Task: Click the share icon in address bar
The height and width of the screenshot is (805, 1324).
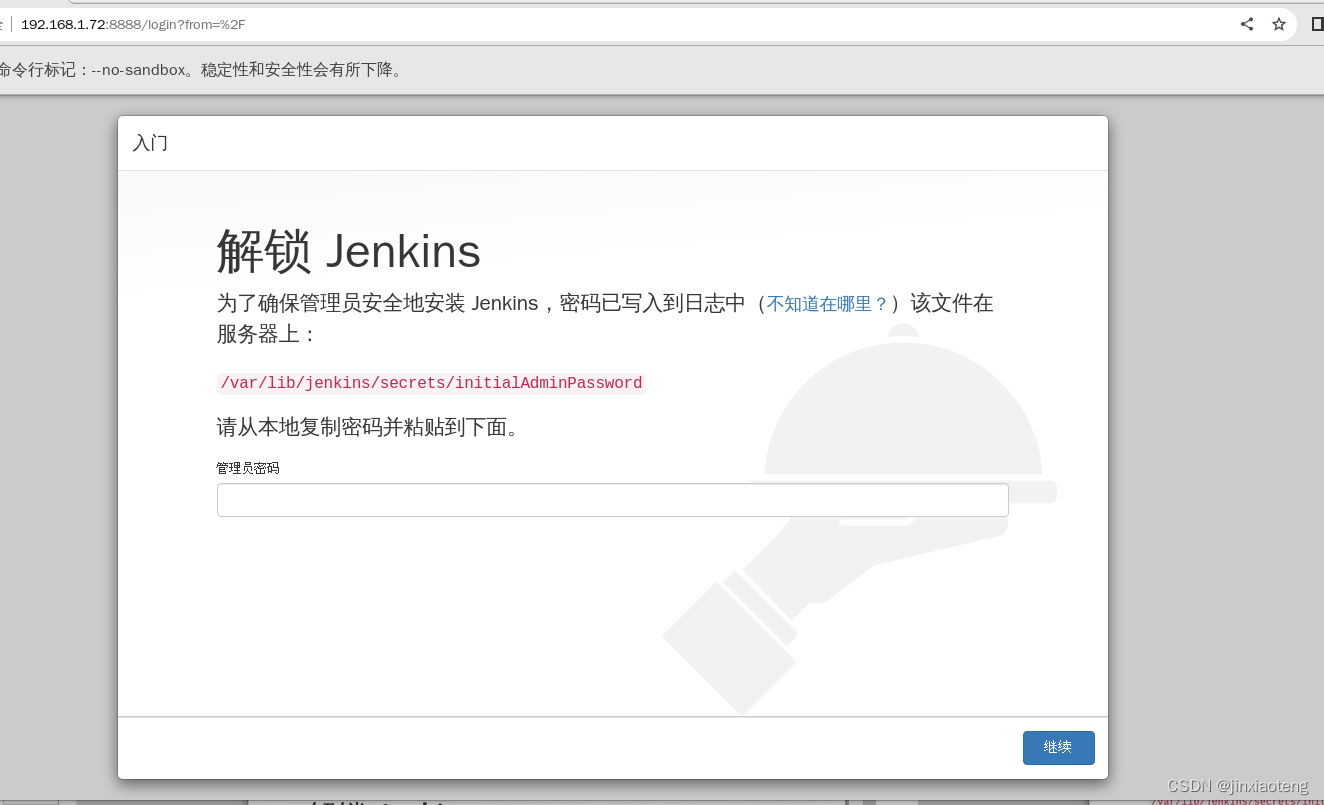Action: point(1247,24)
